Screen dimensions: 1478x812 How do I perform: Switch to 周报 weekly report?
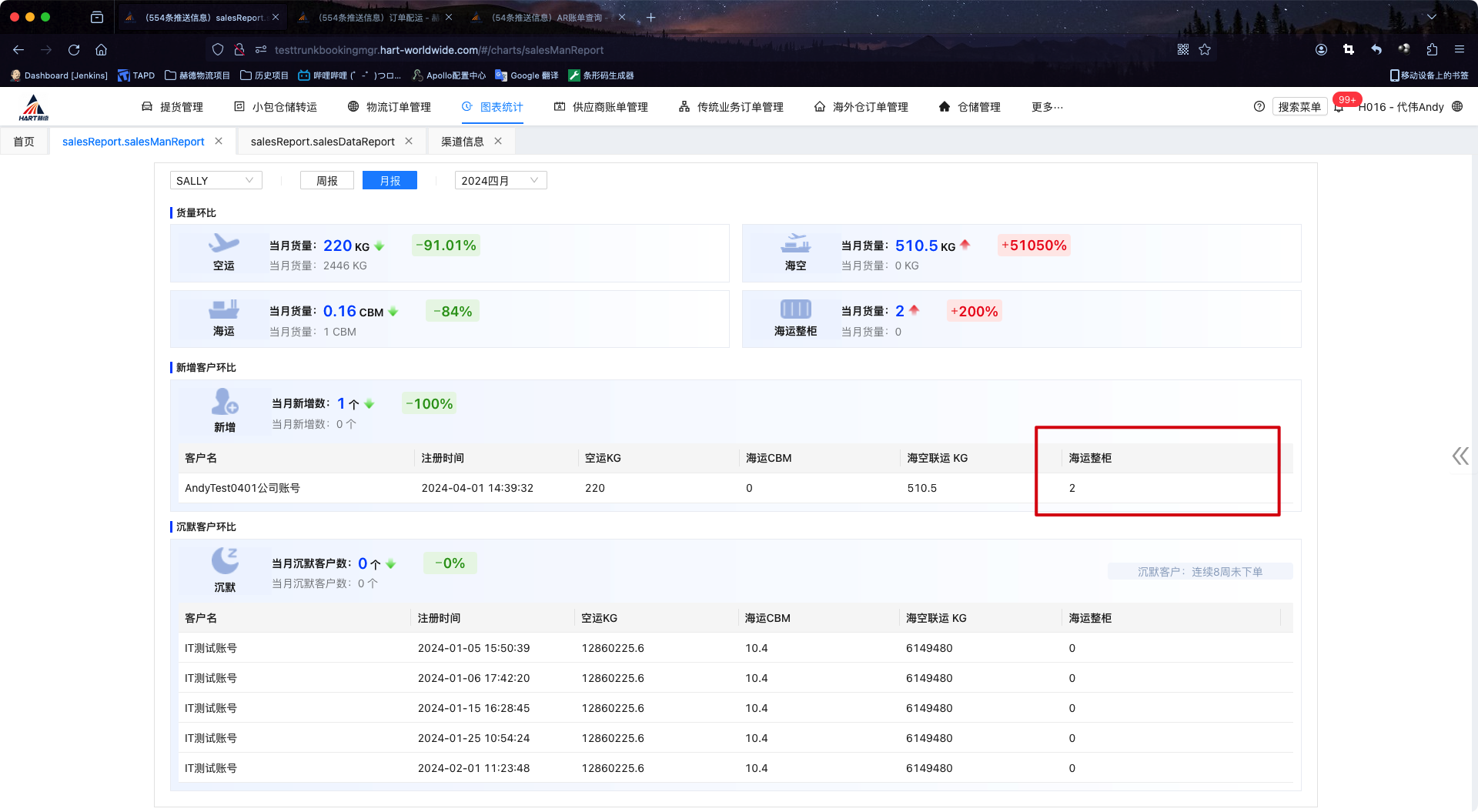(x=326, y=181)
